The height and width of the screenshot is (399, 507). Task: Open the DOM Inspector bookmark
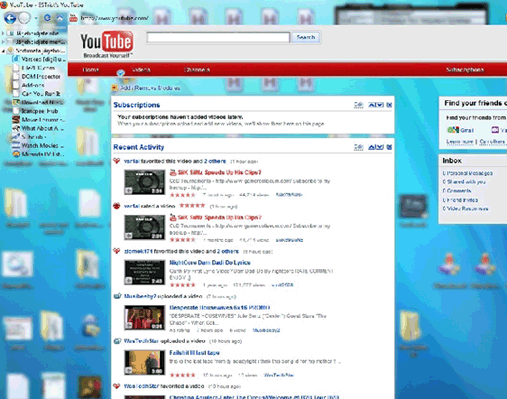click(41, 76)
